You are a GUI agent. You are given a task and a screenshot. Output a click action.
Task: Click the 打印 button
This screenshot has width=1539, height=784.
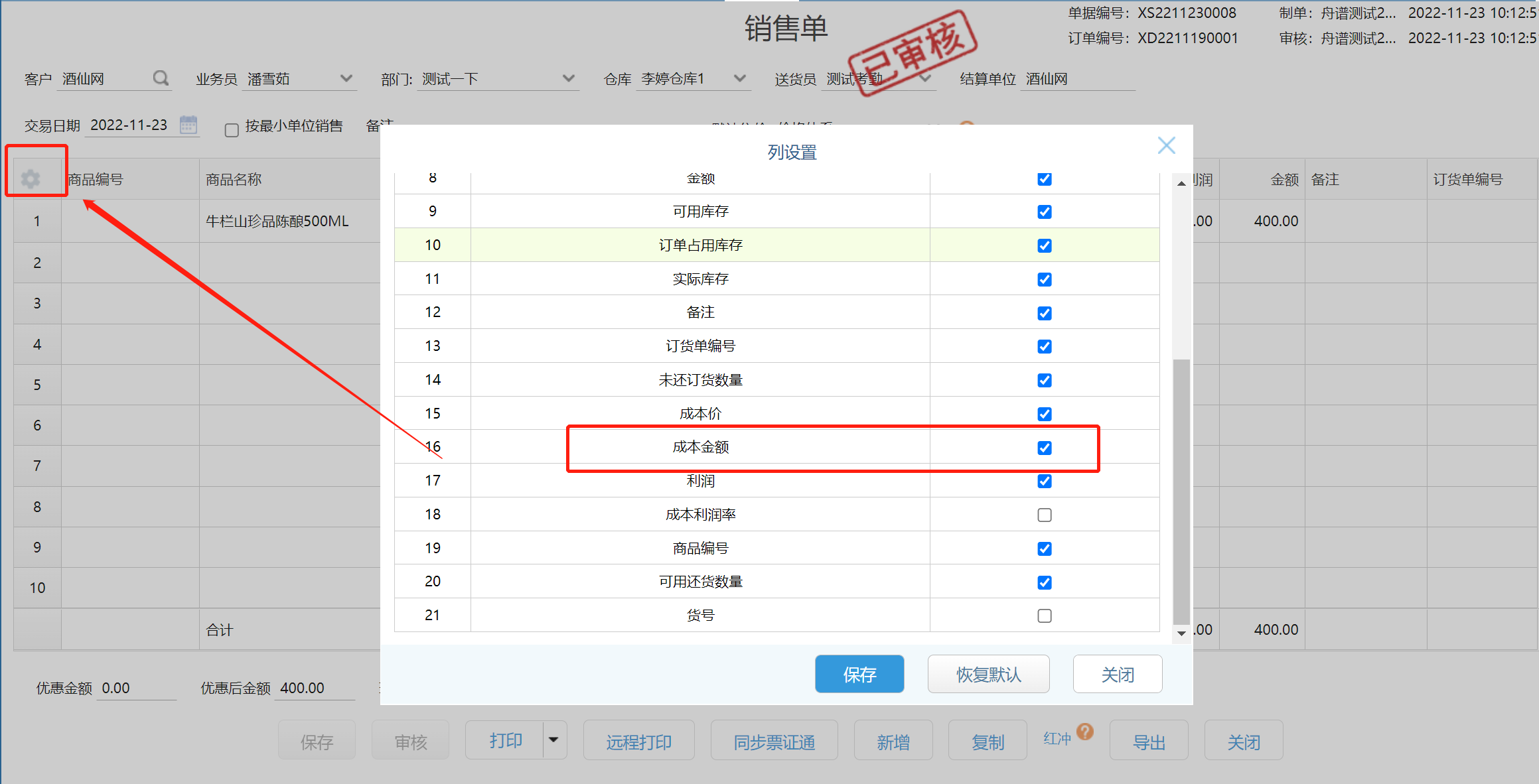pyautogui.click(x=505, y=740)
